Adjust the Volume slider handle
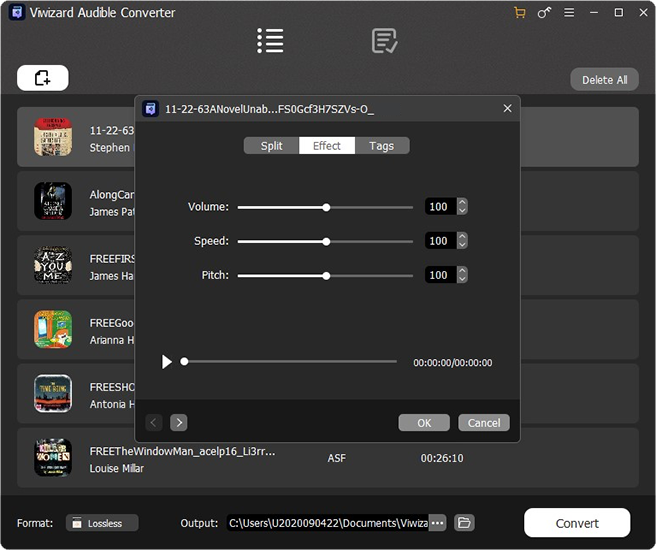Viewport: 656px width, 550px height. [x=326, y=207]
